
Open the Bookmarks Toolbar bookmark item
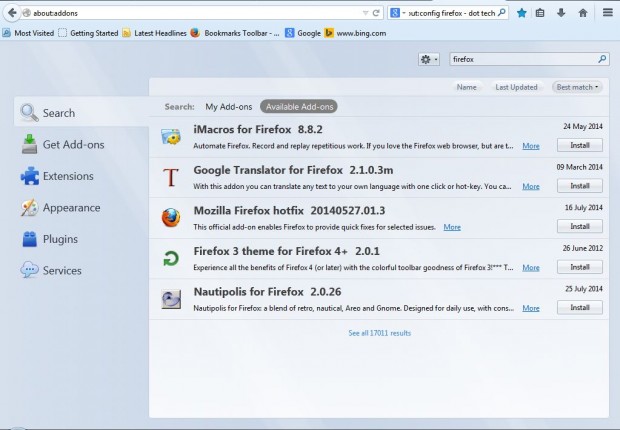coord(235,33)
